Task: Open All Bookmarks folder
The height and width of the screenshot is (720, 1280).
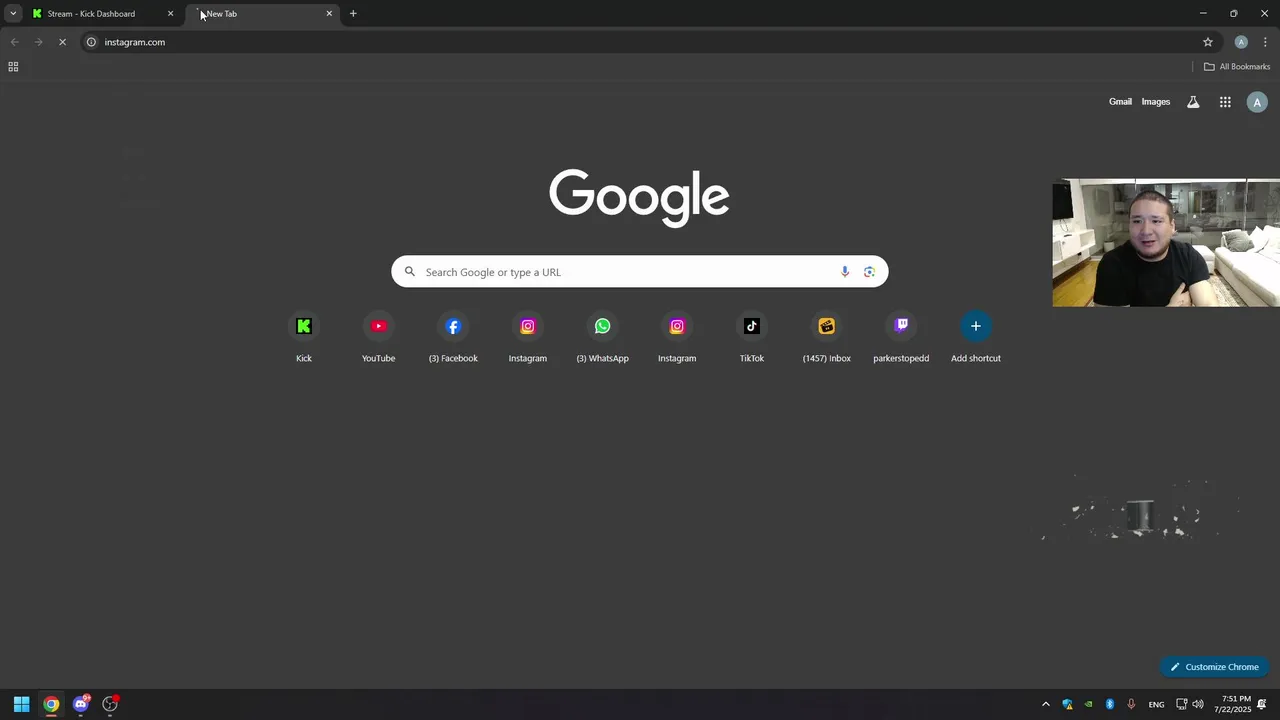Action: pos(1237,67)
